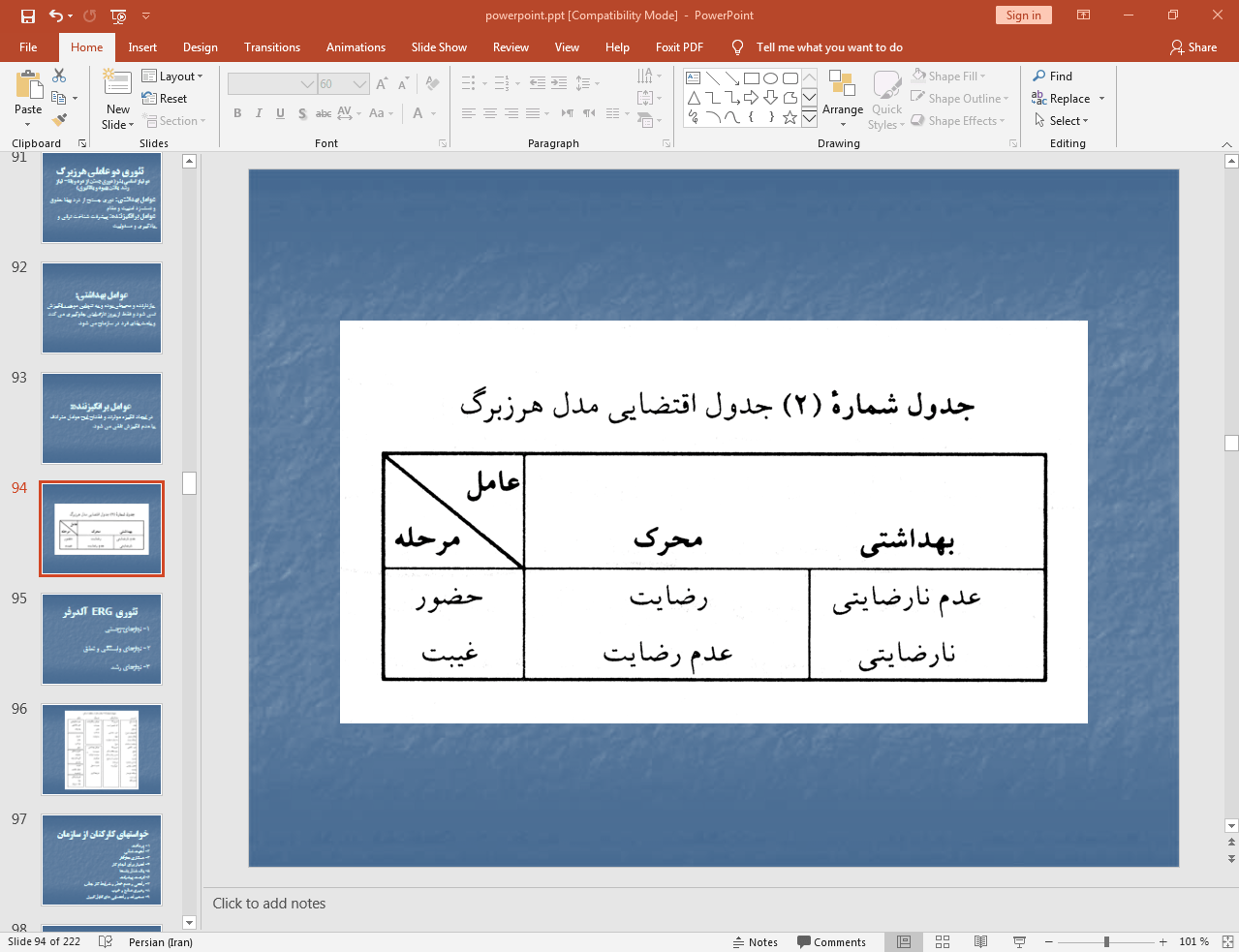Click the Tell me what you want box
Viewport: 1239px width, 952px height.
tap(829, 46)
